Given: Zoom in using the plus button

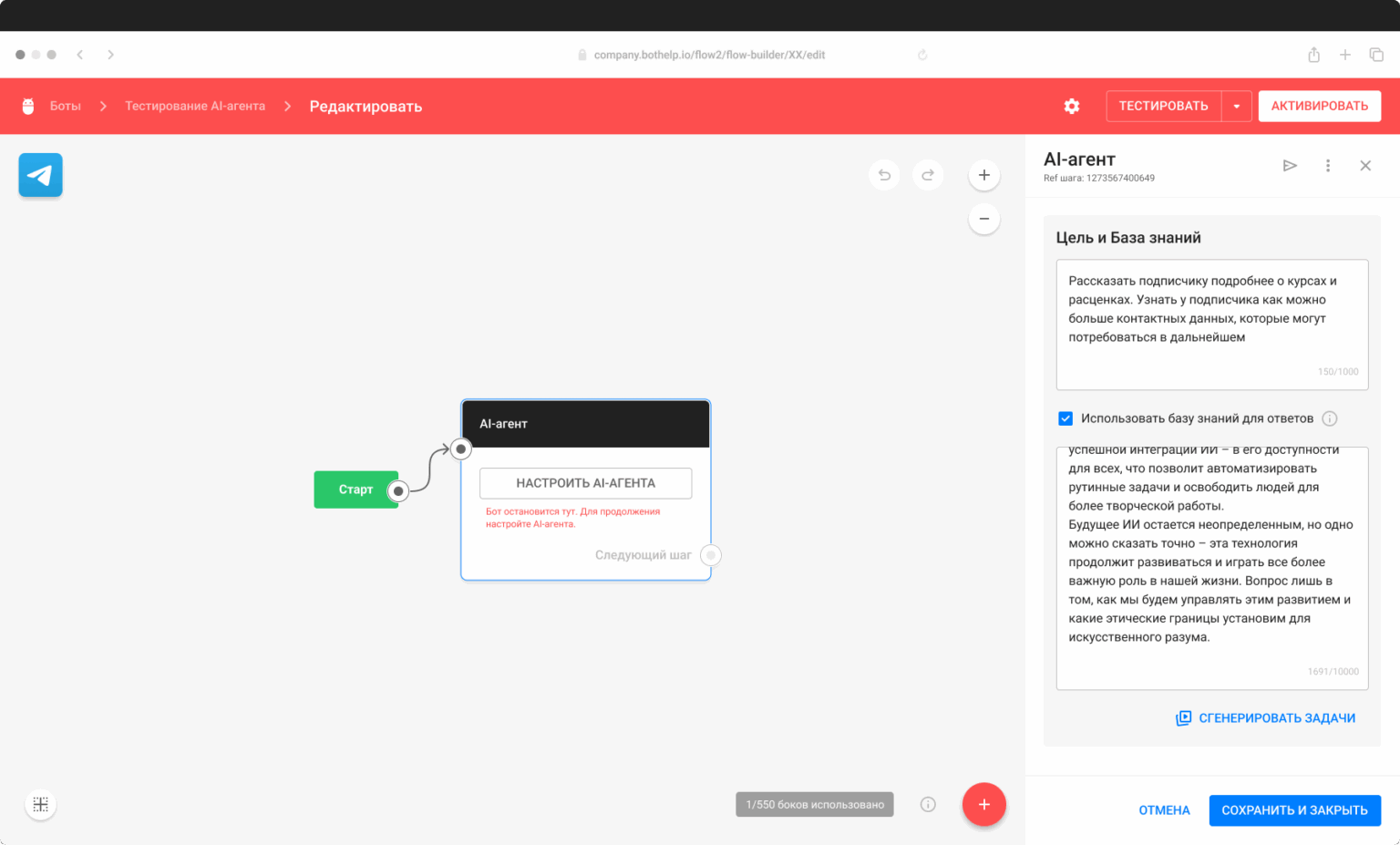Looking at the screenshot, I should point(983,174).
